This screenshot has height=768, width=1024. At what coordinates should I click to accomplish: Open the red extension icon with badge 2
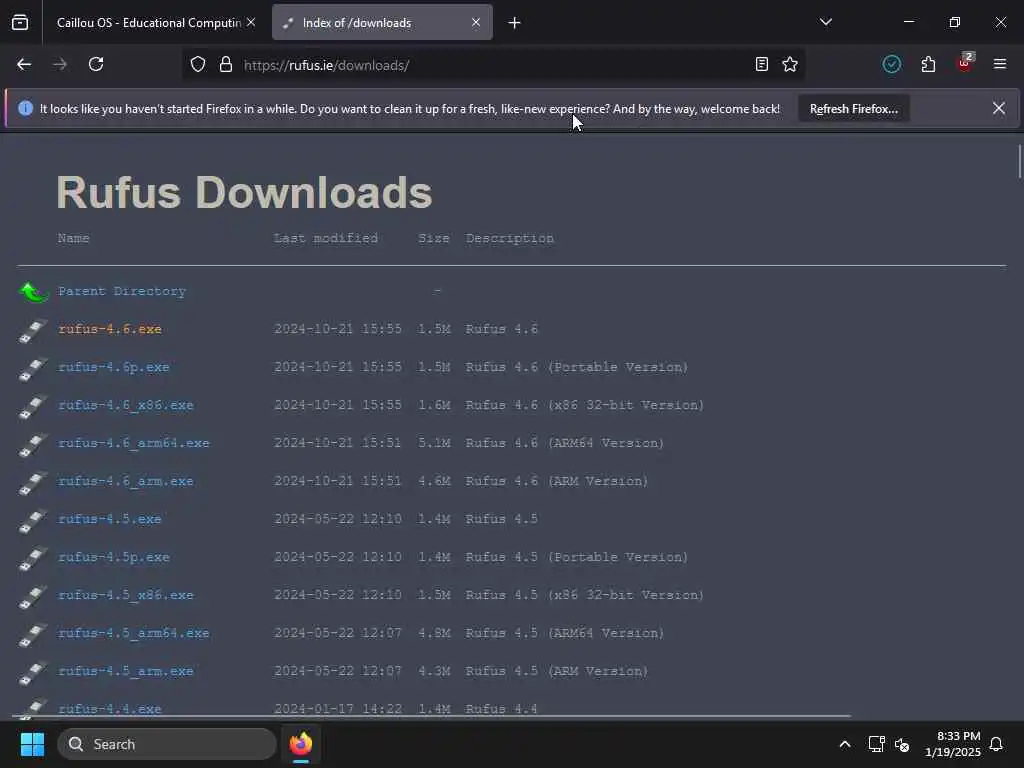coord(965,63)
